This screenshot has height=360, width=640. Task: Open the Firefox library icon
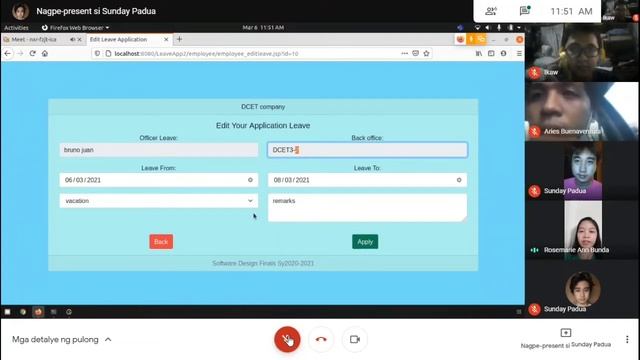479,53
